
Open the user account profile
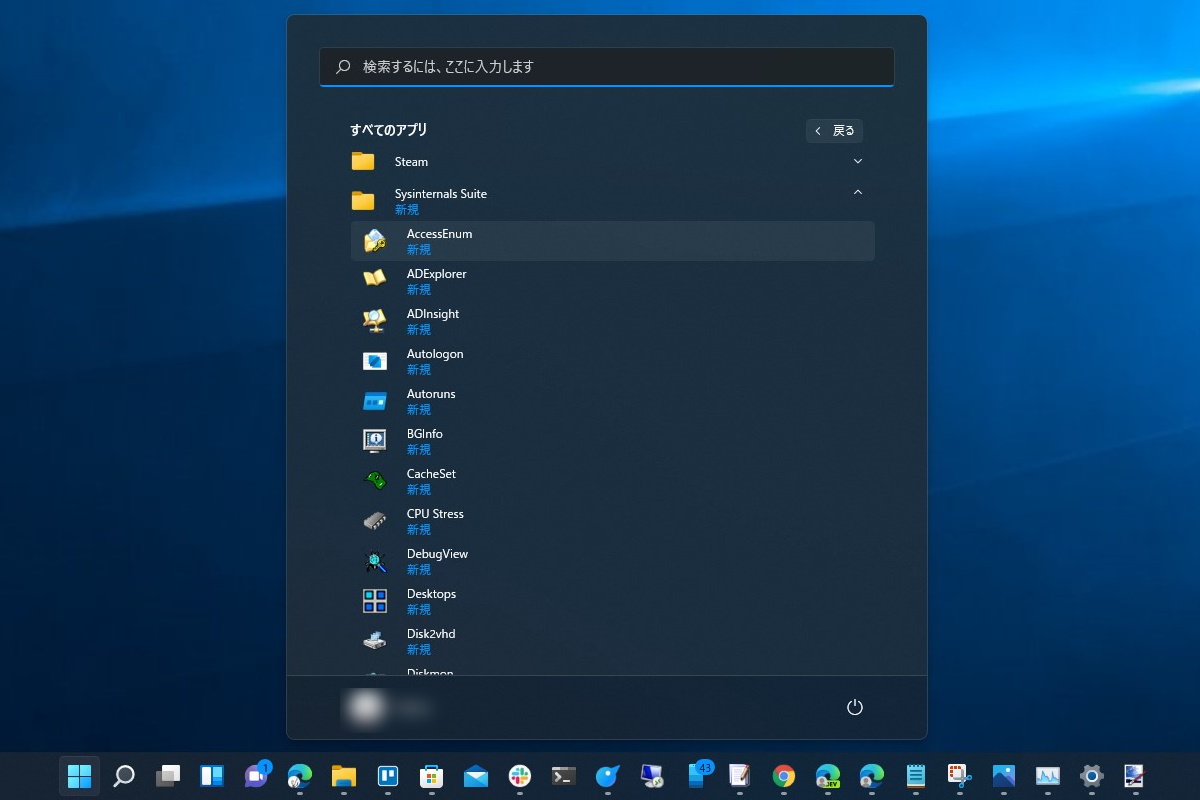click(x=389, y=707)
